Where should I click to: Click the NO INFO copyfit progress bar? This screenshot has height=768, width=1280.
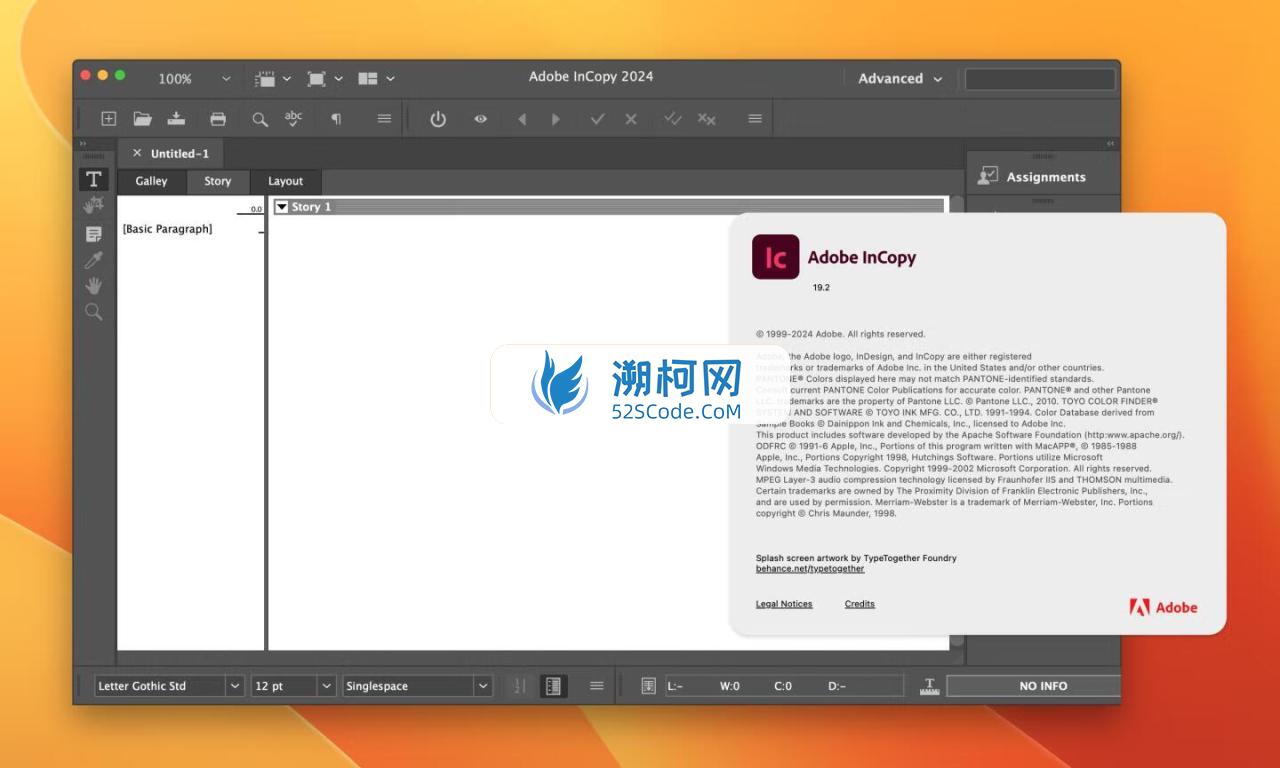[1033, 686]
